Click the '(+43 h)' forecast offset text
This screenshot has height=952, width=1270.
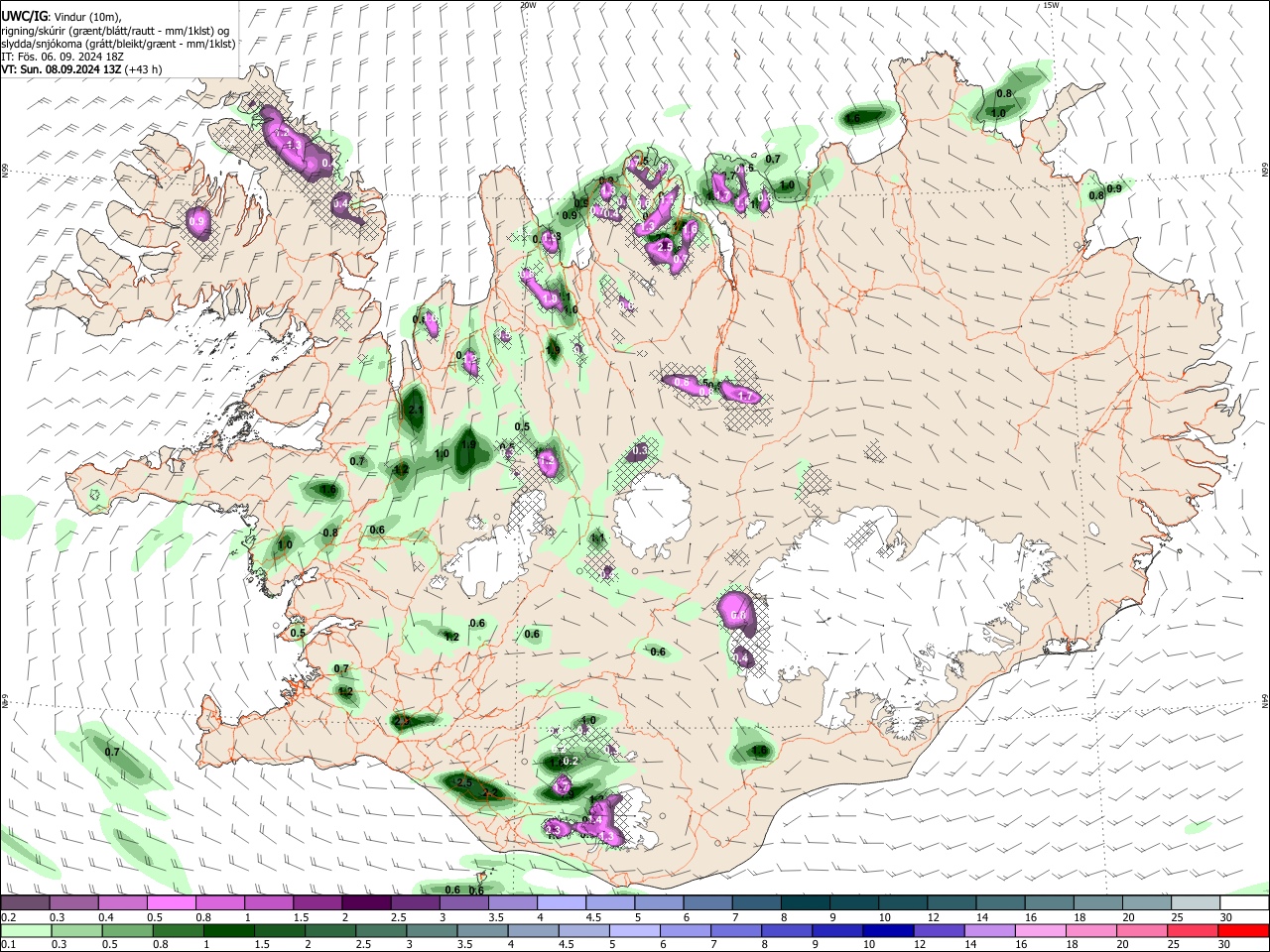145,69
